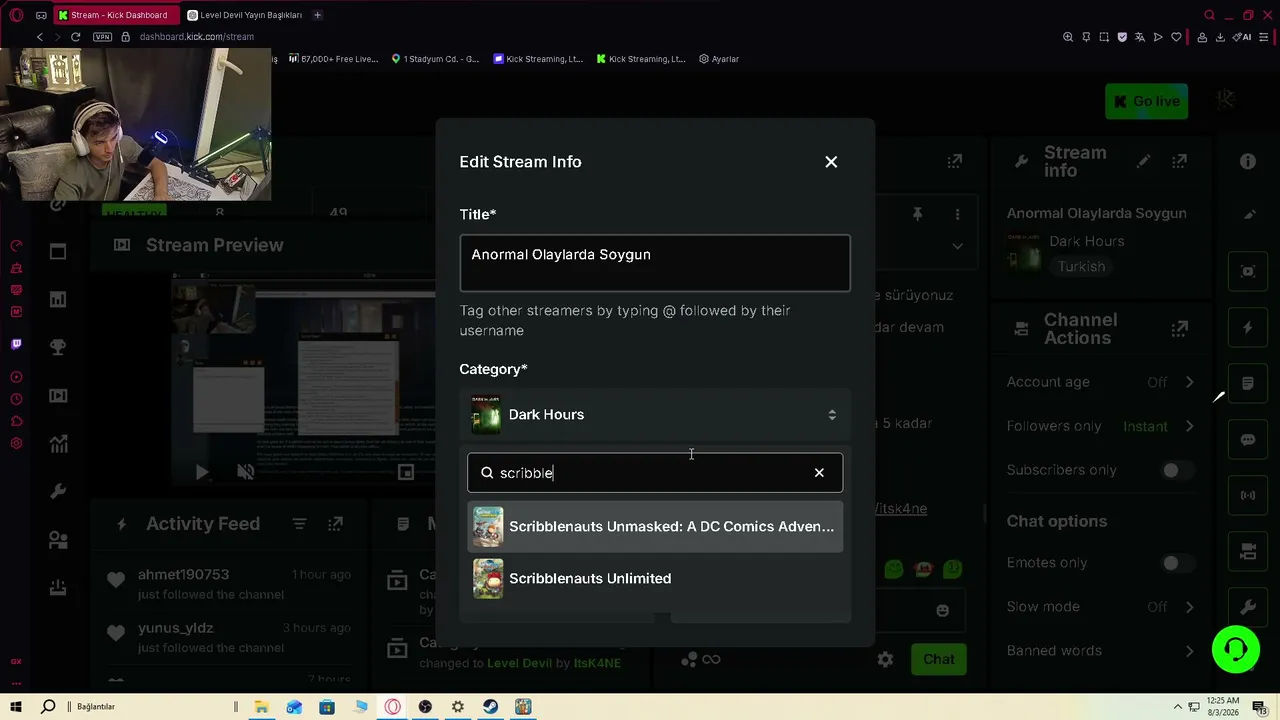Open Twitch in Opera sidebar
The image size is (1280, 720).
point(16,344)
